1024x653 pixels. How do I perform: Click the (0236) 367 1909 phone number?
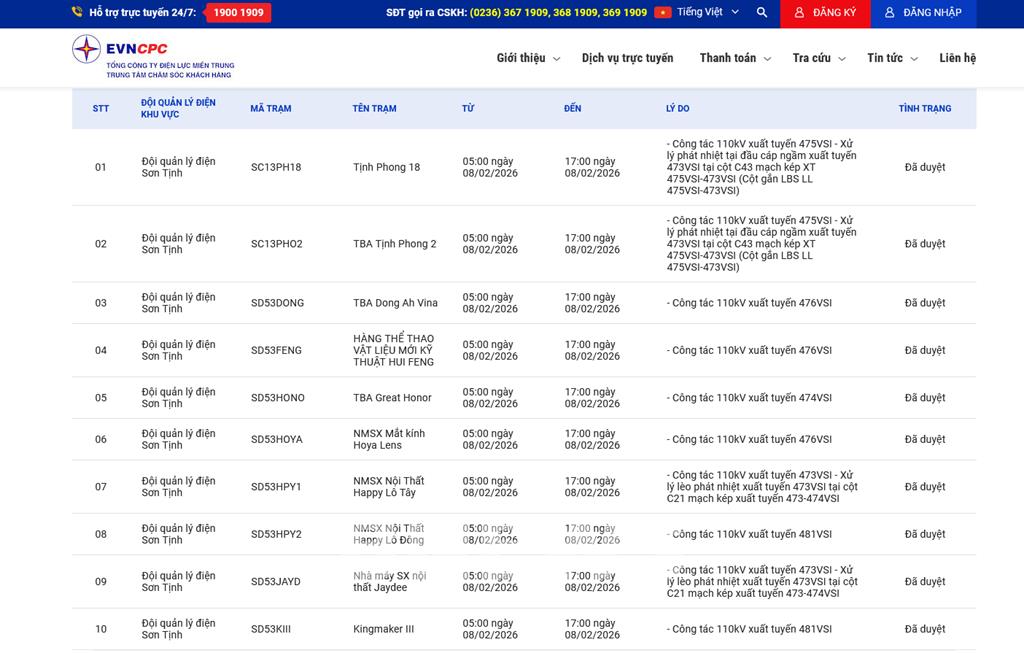(x=520, y=13)
